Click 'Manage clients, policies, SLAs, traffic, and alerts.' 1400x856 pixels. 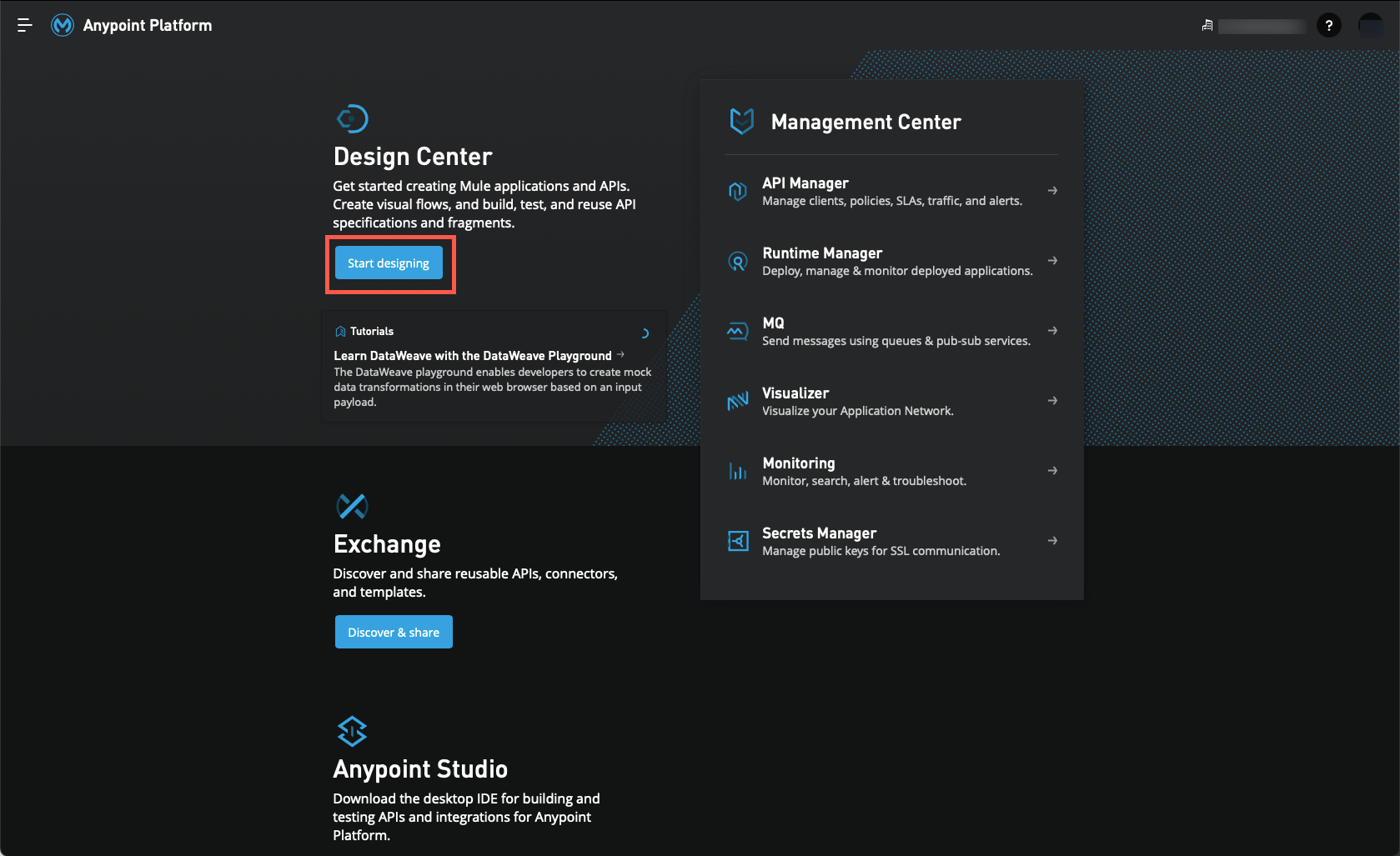(x=892, y=201)
